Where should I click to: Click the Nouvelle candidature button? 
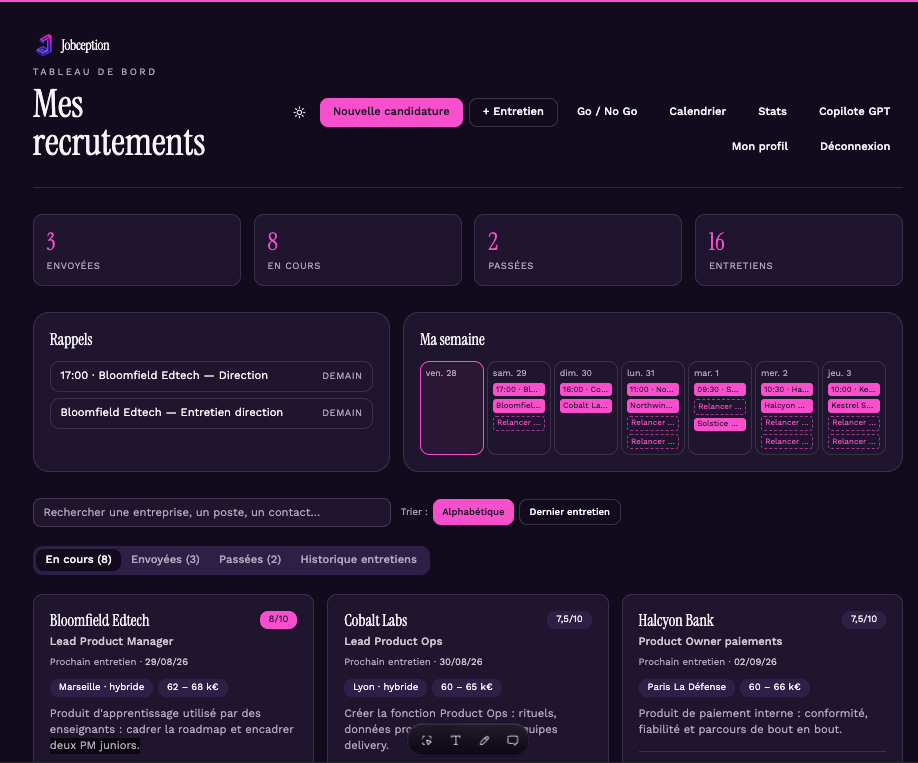point(391,112)
